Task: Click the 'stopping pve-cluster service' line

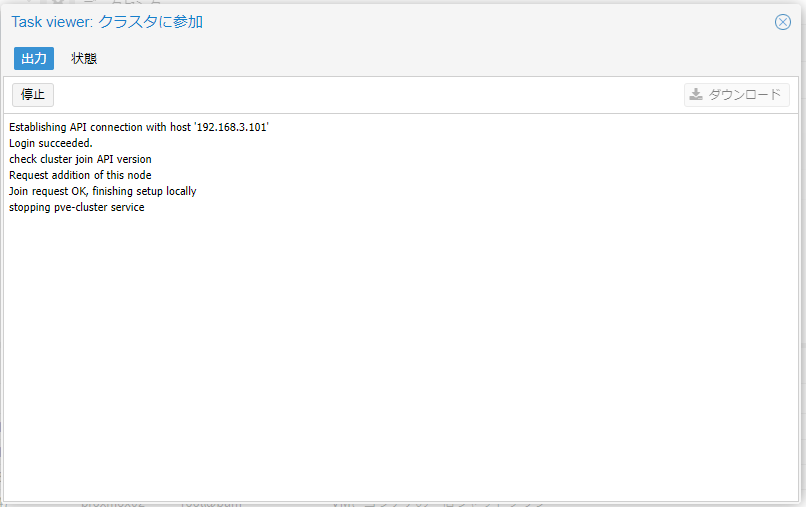Action: tap(76, 207)
